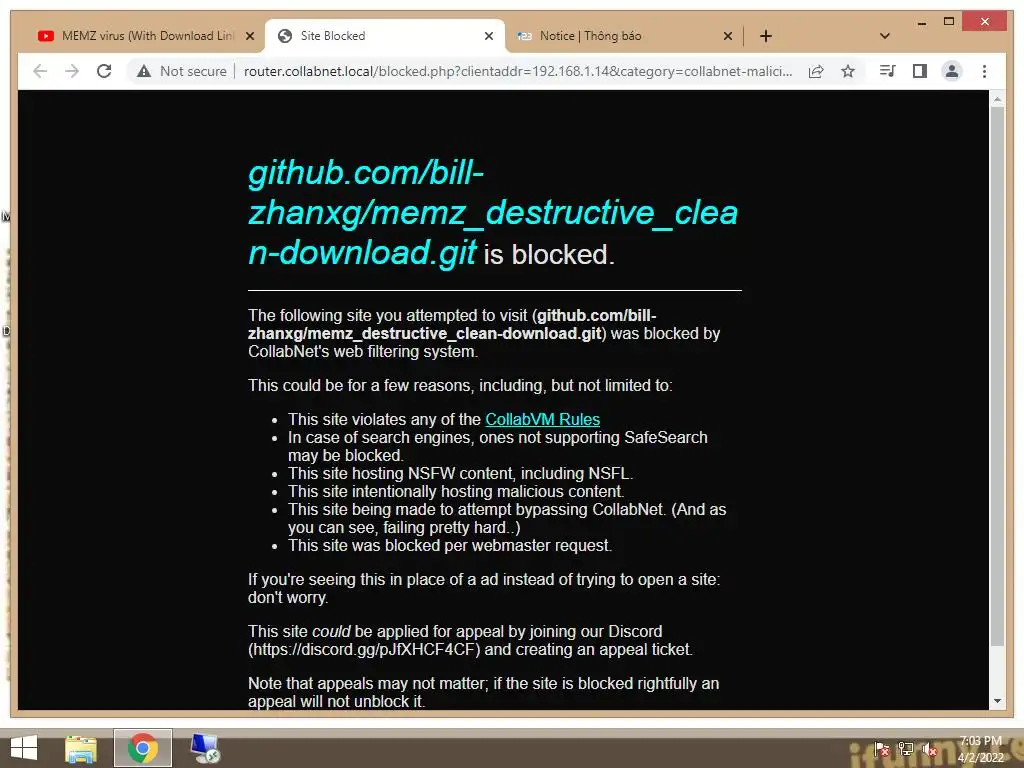The height and width of the screenshot is (768, 1024).
Task: Expand the tab search chevron
Action: 885,36
